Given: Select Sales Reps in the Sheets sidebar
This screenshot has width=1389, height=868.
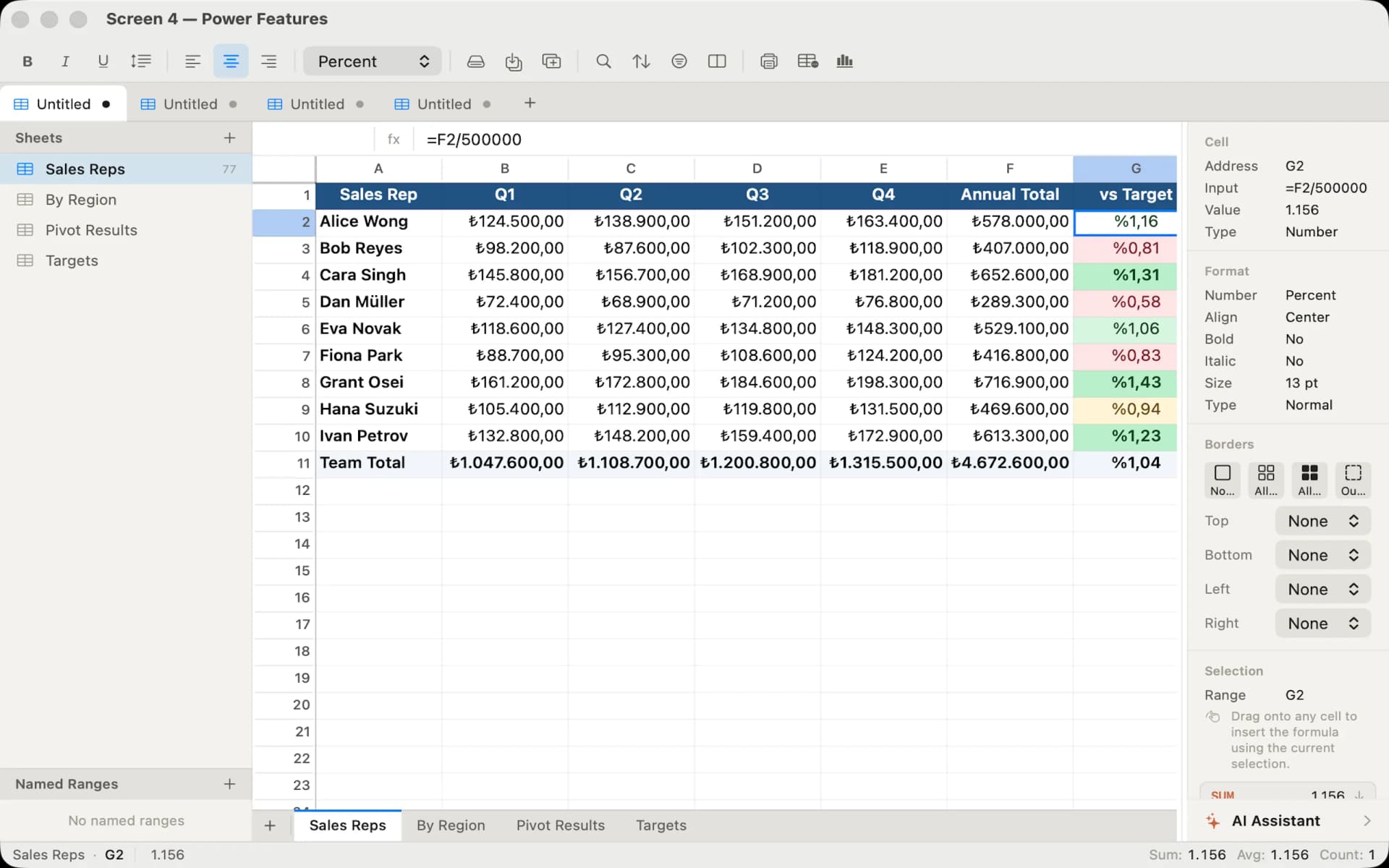Looking at the screenshot, I should (x=126, y=169).
